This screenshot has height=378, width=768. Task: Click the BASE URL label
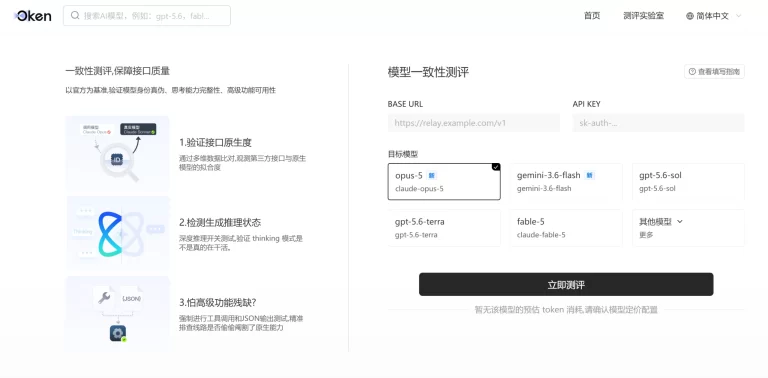click(405, 104)
